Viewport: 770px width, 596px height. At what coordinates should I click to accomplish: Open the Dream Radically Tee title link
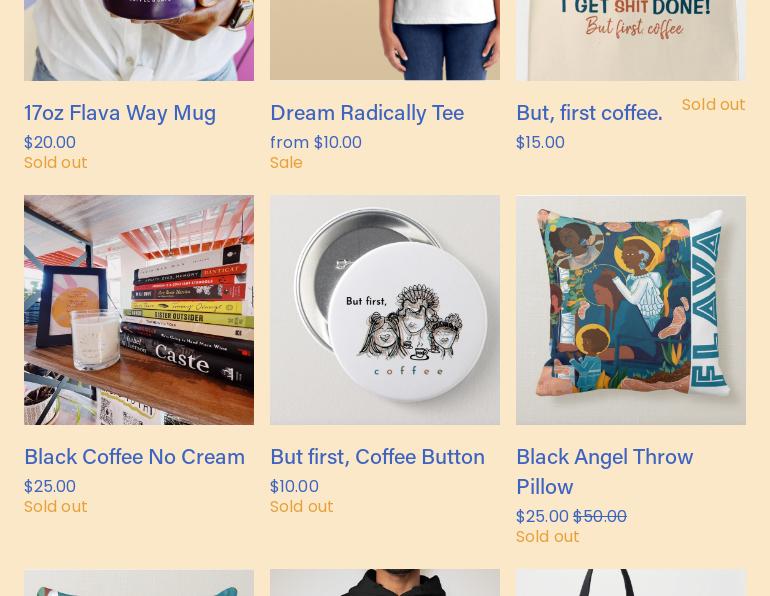(367, 113)
